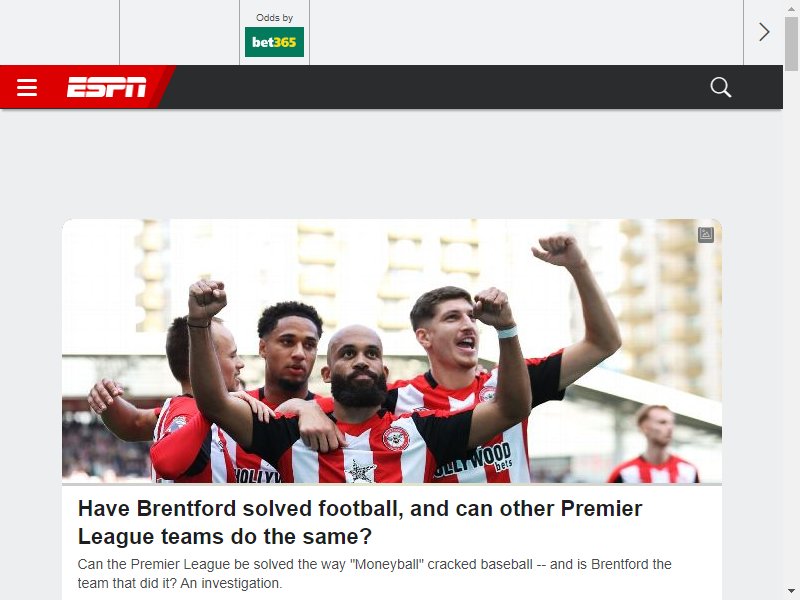Click the vertical scrollbar thumb
Image resolution: width=800 pixels, height=600 pixels.
pos(791,43)
